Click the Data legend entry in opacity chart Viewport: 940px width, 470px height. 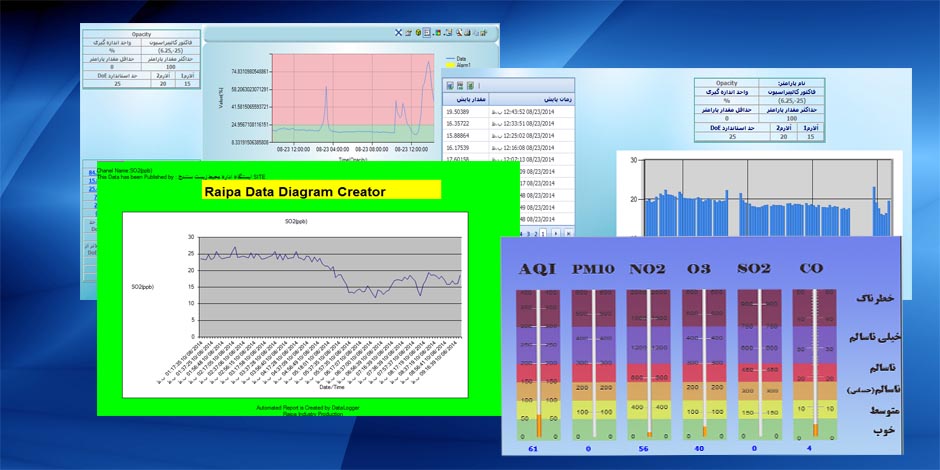(x=456, y=59)
